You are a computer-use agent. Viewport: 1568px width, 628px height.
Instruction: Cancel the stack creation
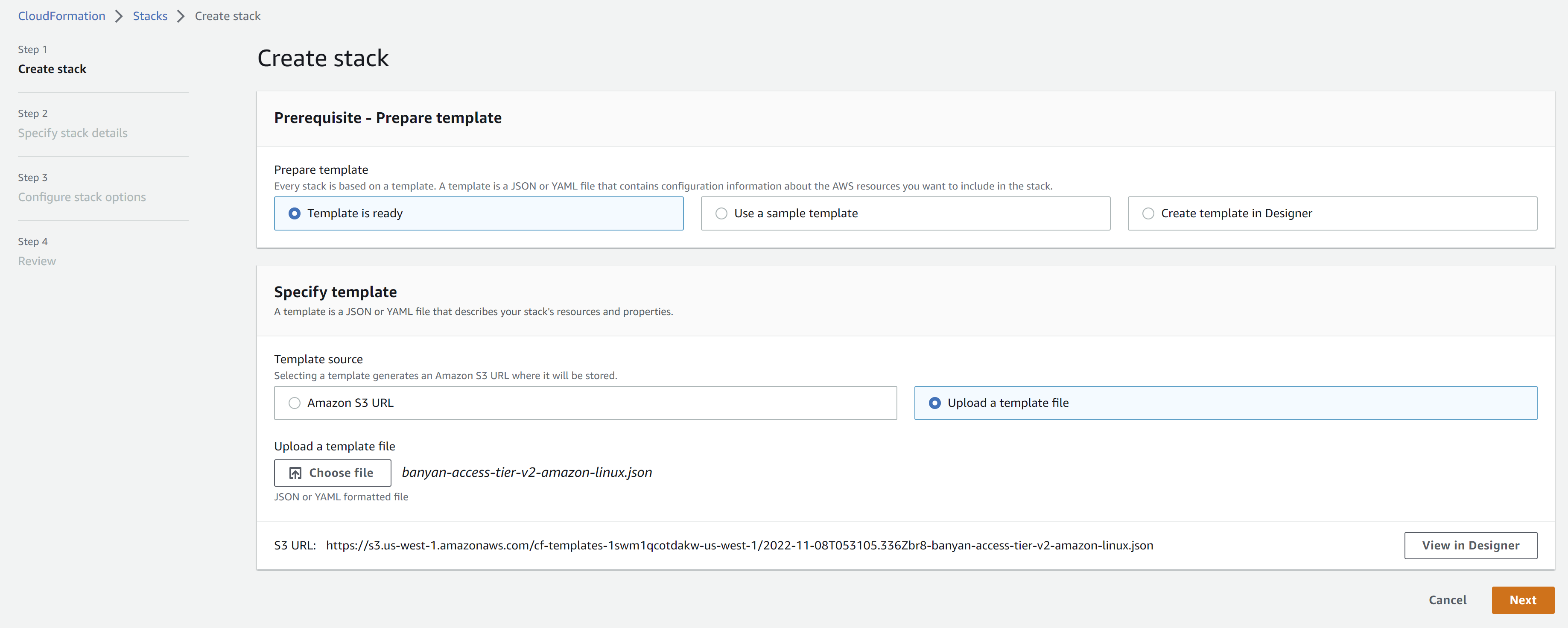[1447, 600]
